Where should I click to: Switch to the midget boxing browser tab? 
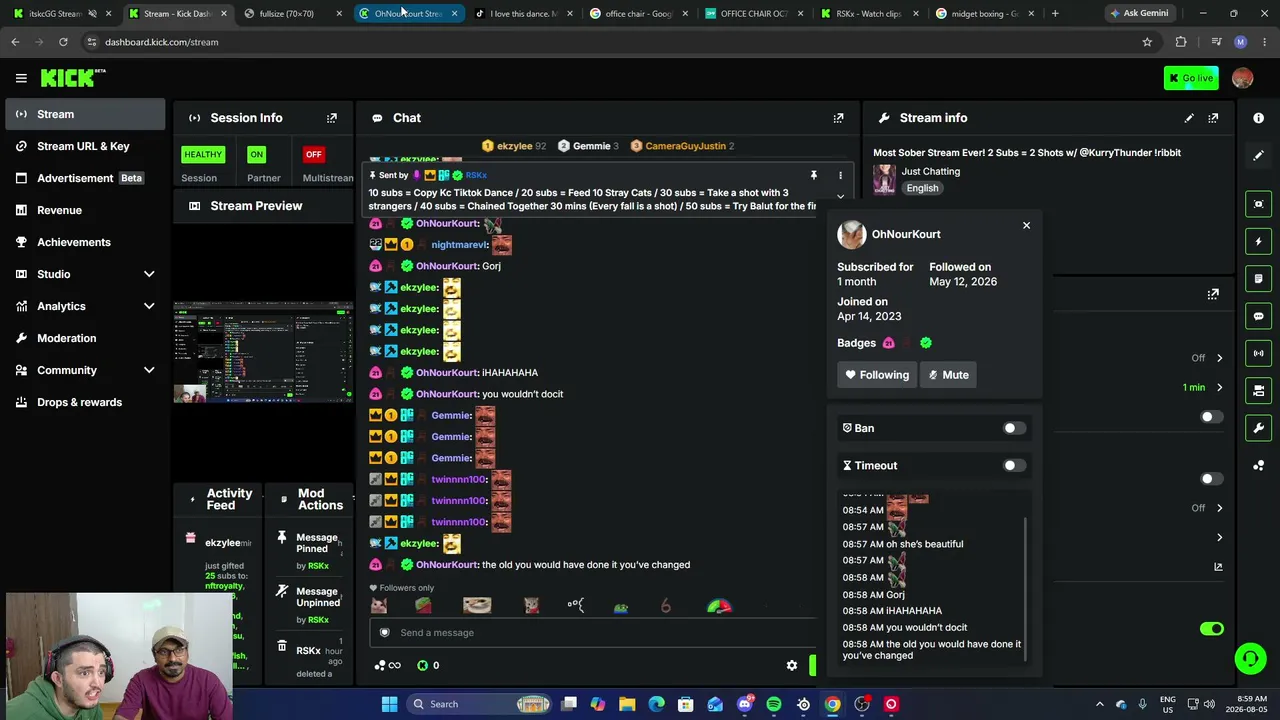[x=985, y=13]
